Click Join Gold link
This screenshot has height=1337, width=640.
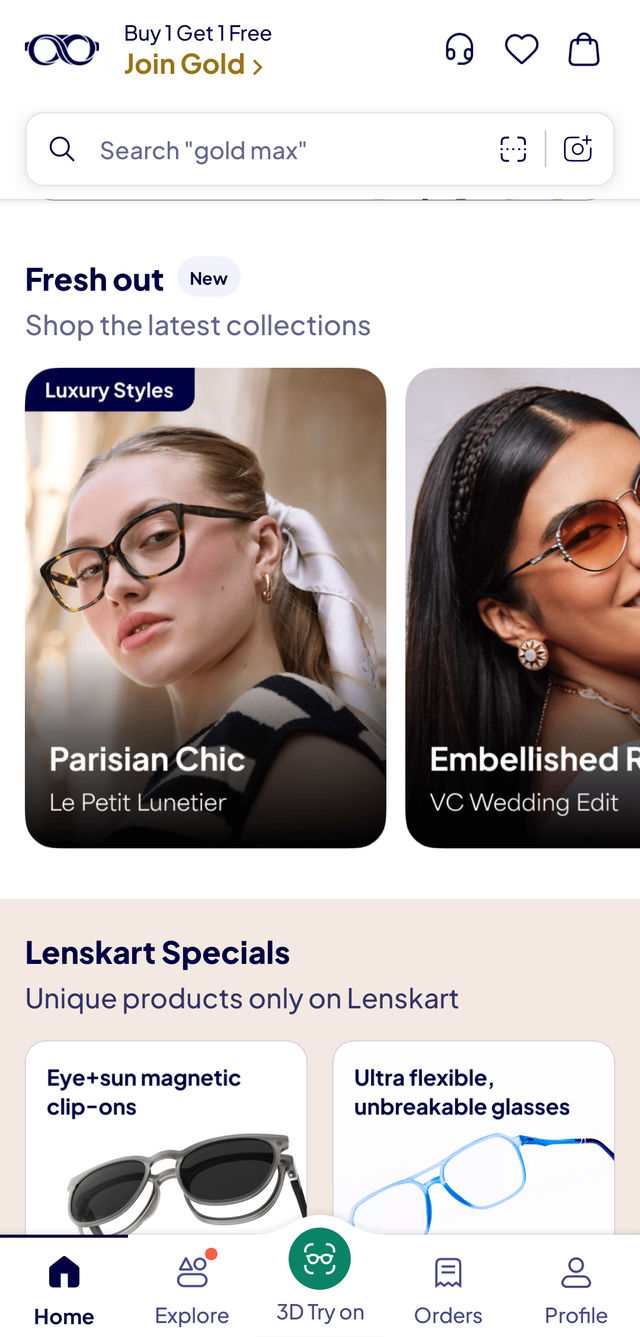184,65
